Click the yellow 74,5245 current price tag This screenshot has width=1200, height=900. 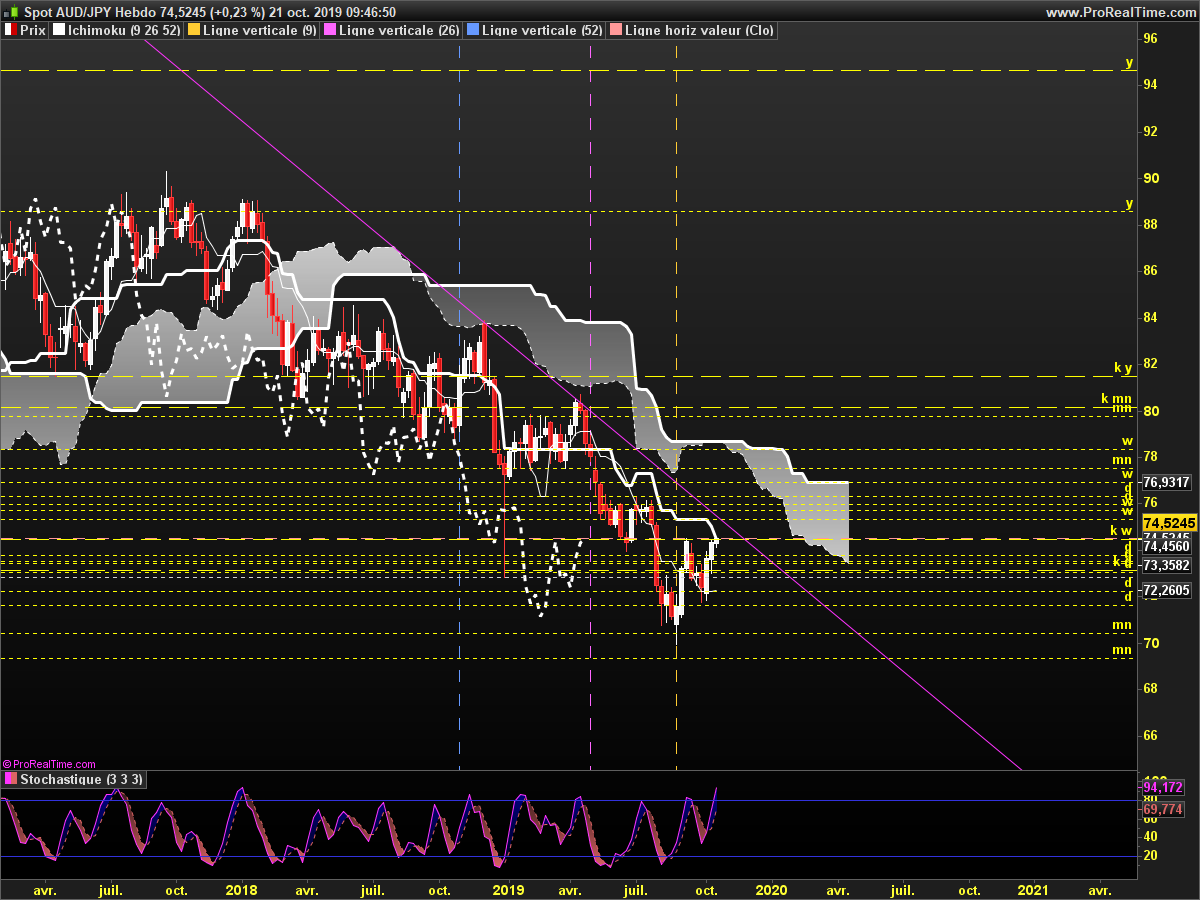(1167, 523)
